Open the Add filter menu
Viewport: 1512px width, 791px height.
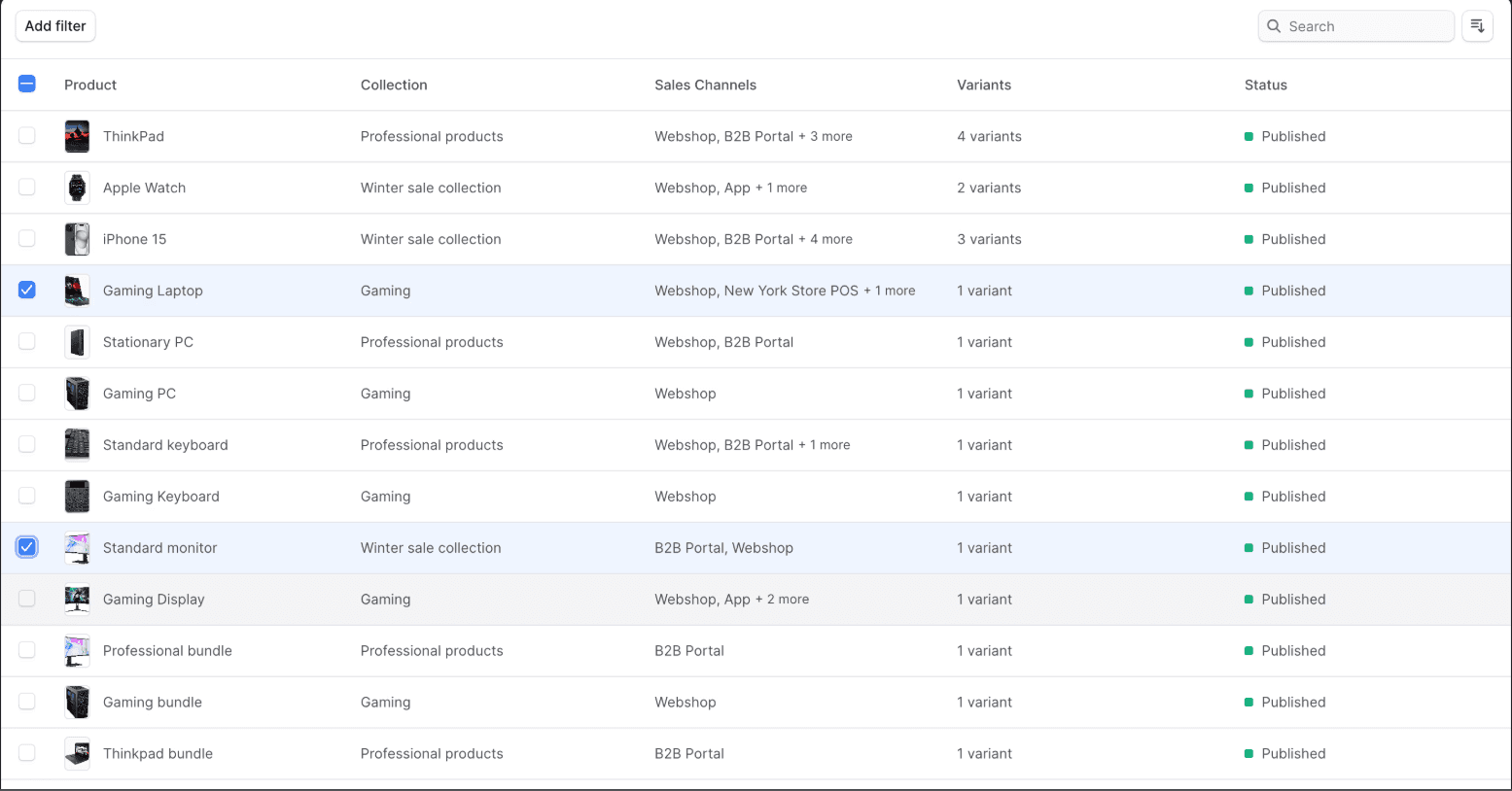click(54, 25)
